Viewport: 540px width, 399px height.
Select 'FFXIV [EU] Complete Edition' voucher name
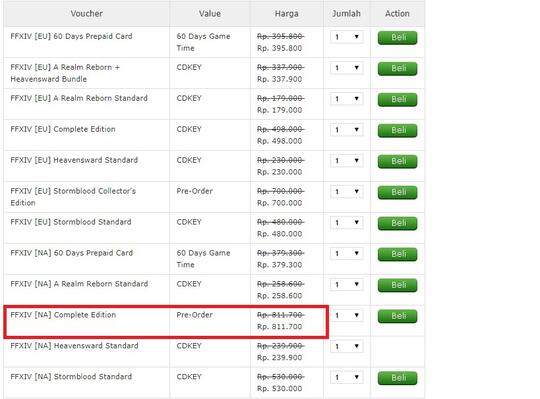point(63,129)
